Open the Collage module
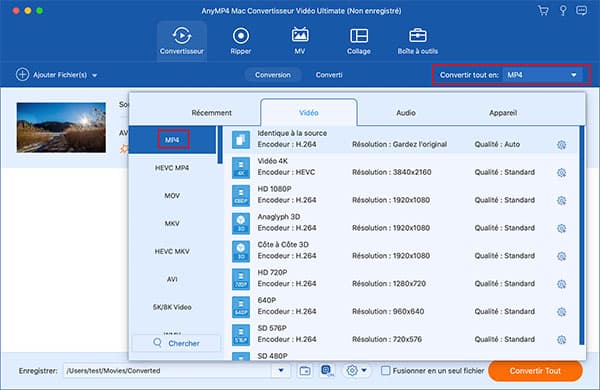This screenshot has height=390, width=600. (359, 41)
